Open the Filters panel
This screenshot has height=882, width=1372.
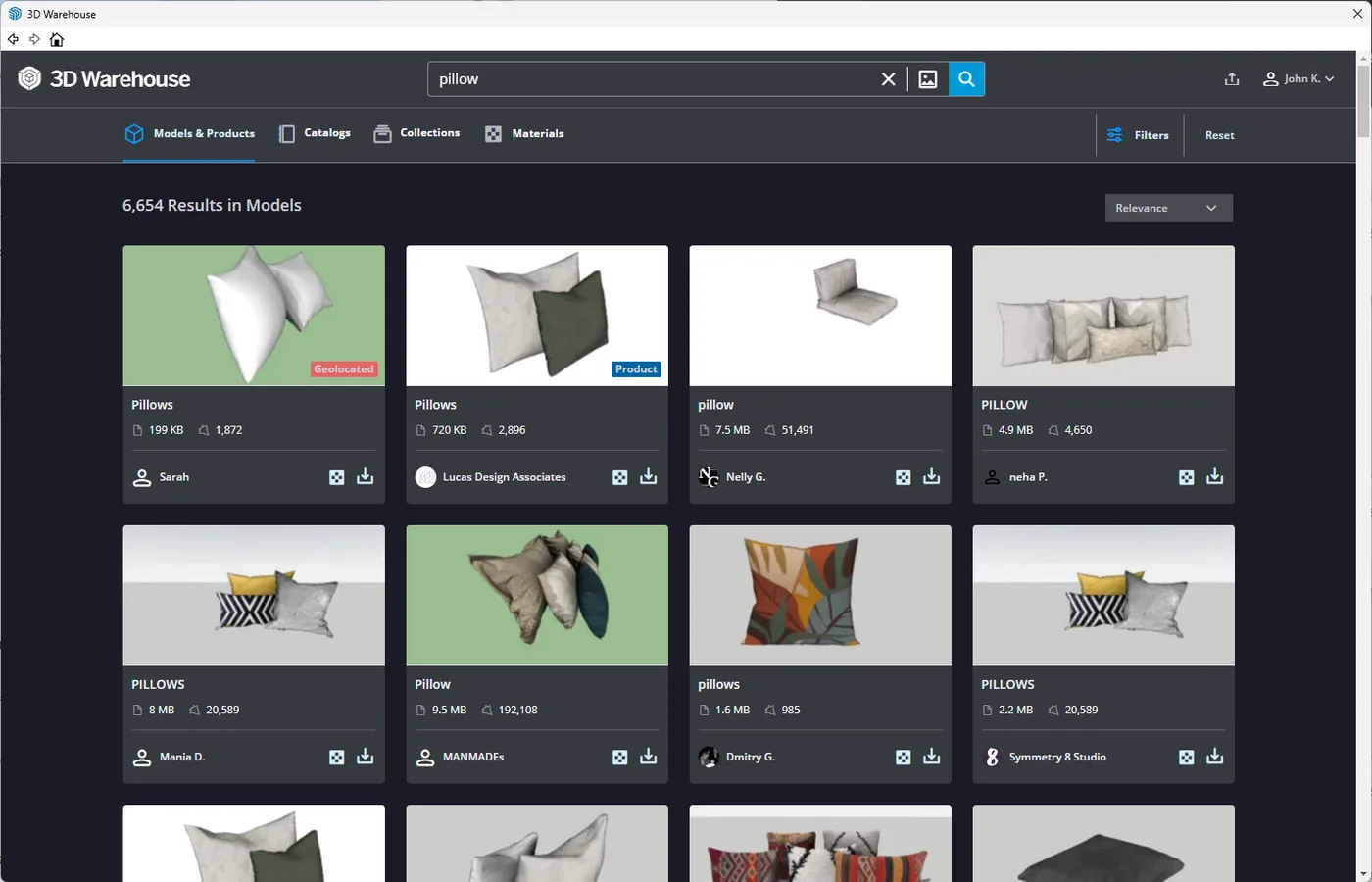1139,134
